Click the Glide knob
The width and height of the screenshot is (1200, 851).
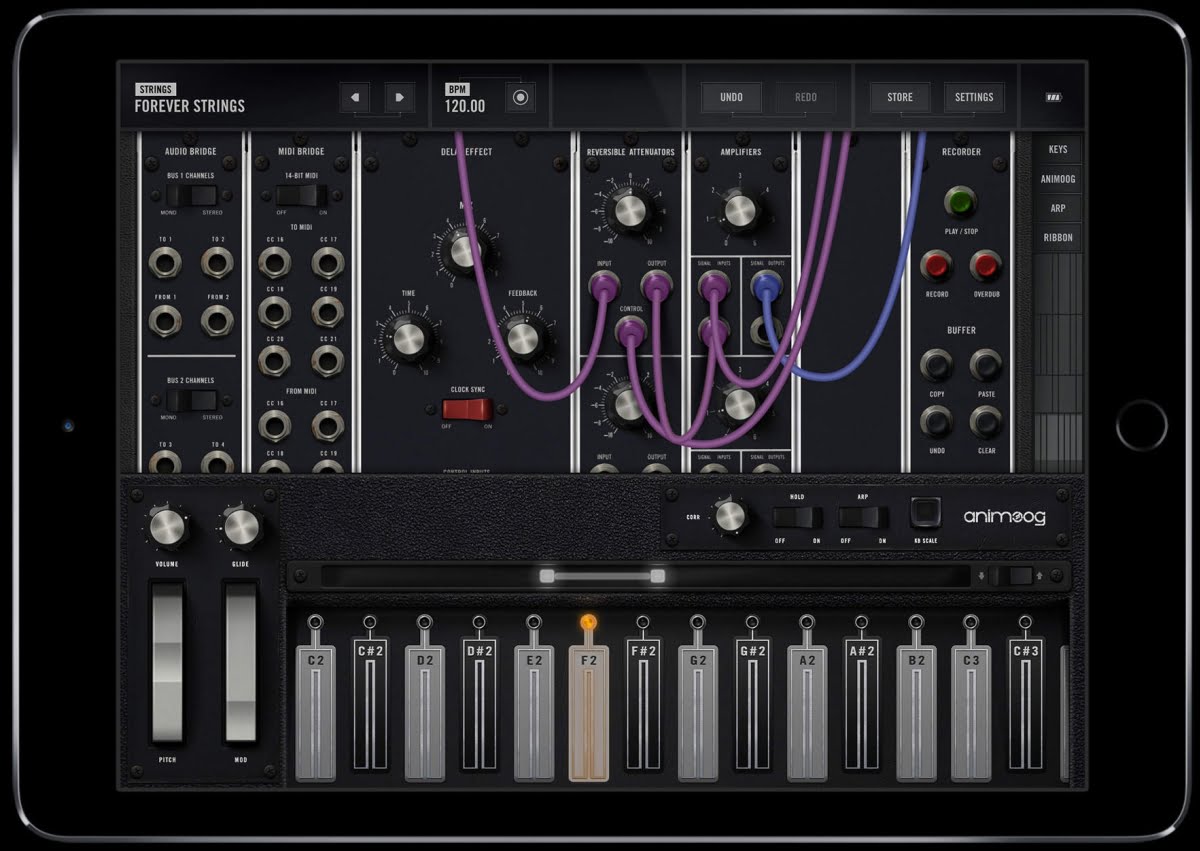[241, 527]
